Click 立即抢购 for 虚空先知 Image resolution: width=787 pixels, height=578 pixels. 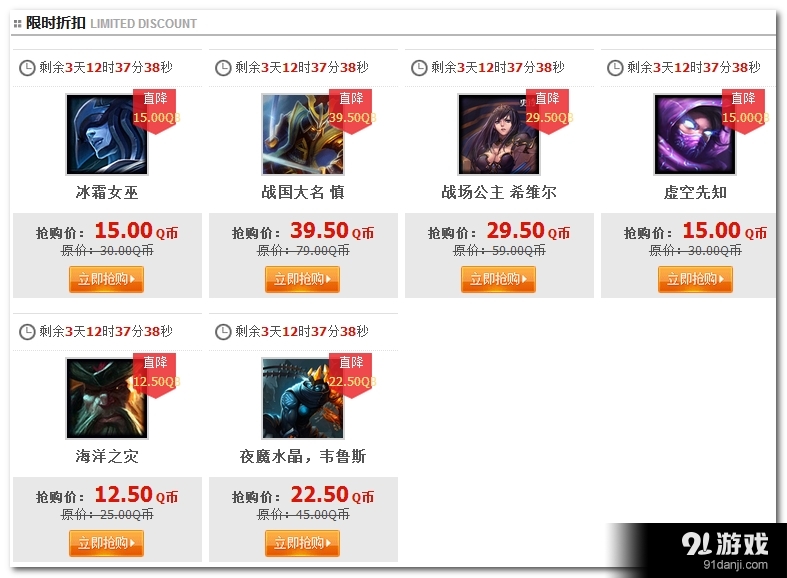(x=695, y=279)
